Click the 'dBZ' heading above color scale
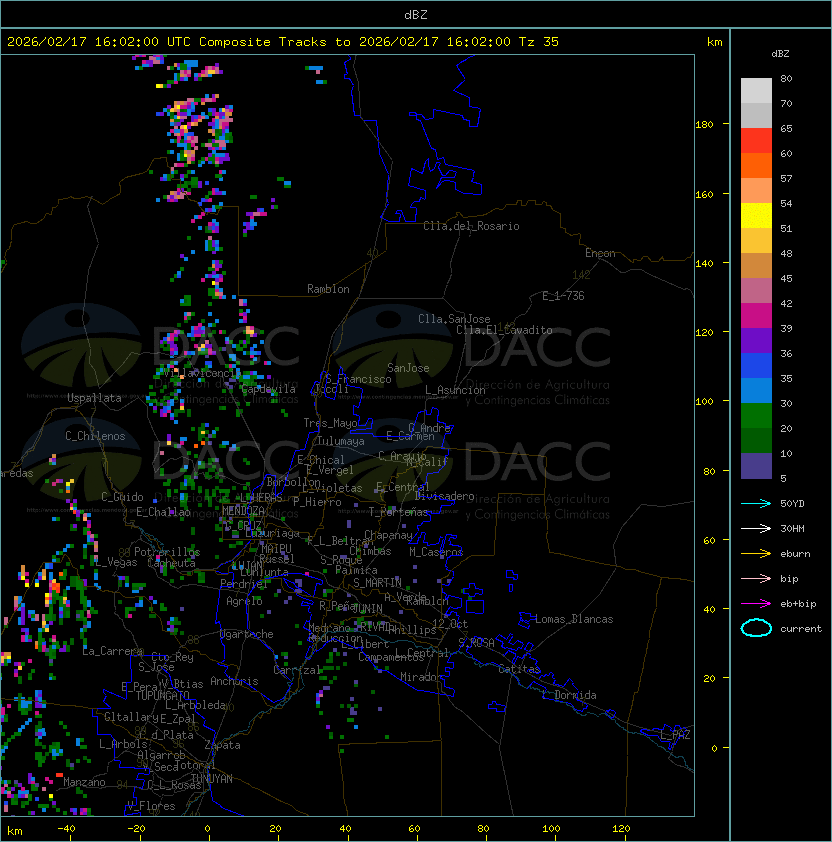The width and height of the screenshot is (832, 842). coord(780,54)
